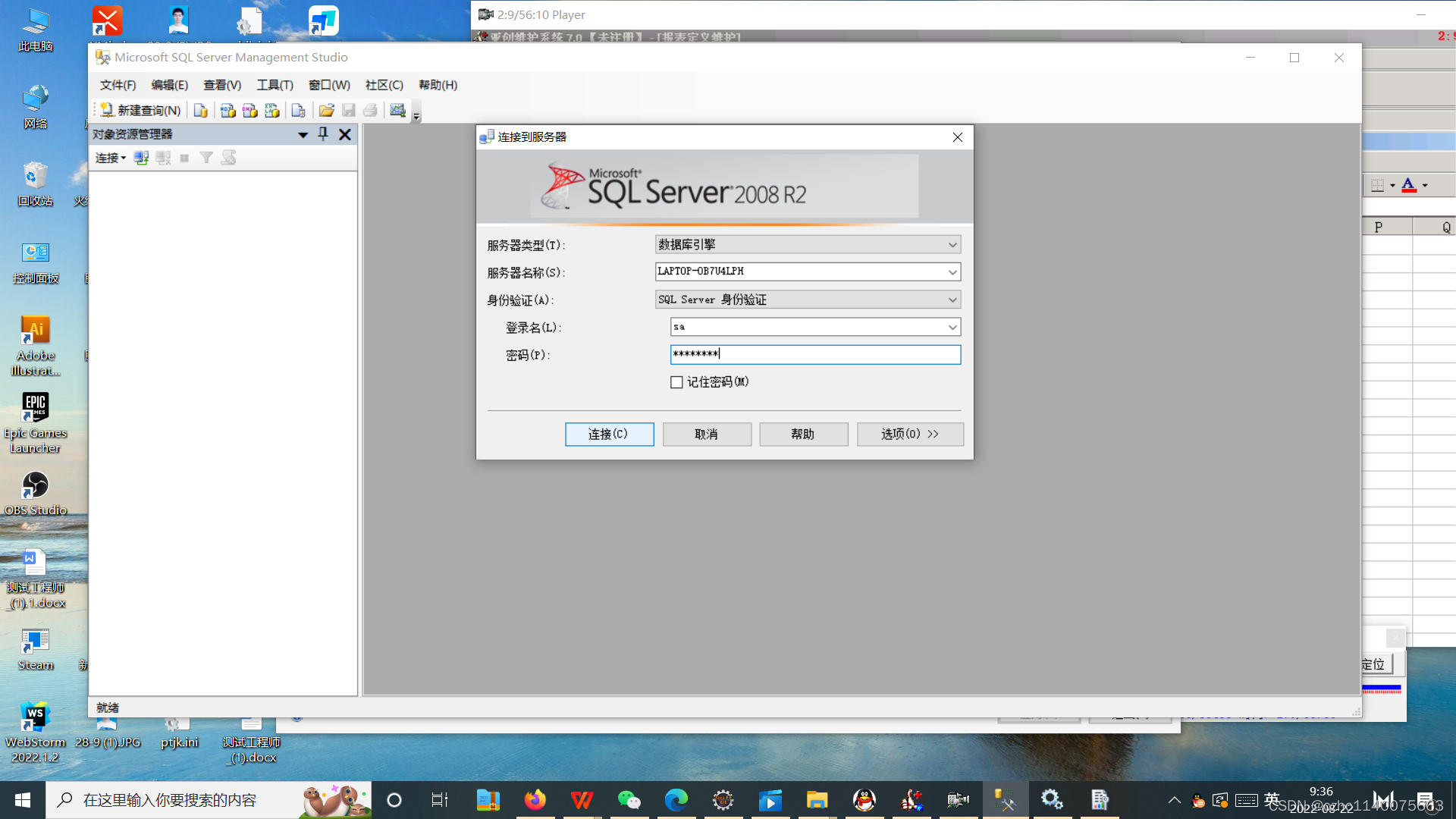The width and height of the screenshot is (1456, 819).
Task: Open WeChat from the taskbar
Action: click(x=629, y=800)
